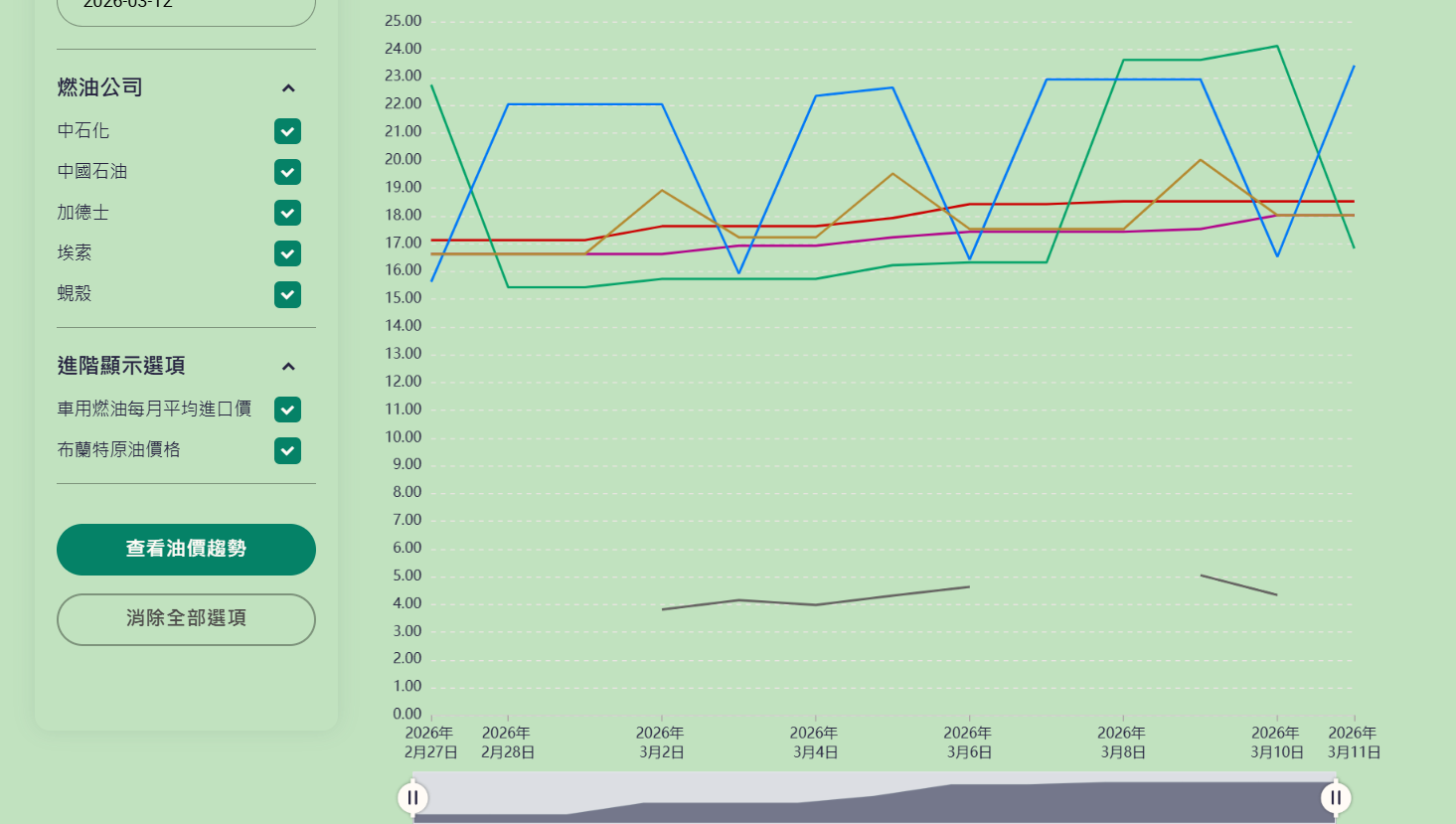Click the 進階顯示選項 section heading
The image size is (1456, 824).
click(x=121, y=366)
